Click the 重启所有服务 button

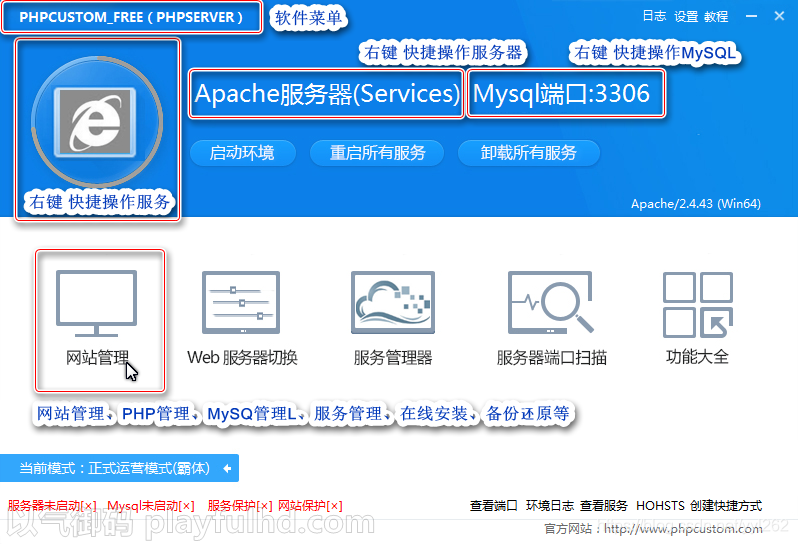click(x=377, y=153)
